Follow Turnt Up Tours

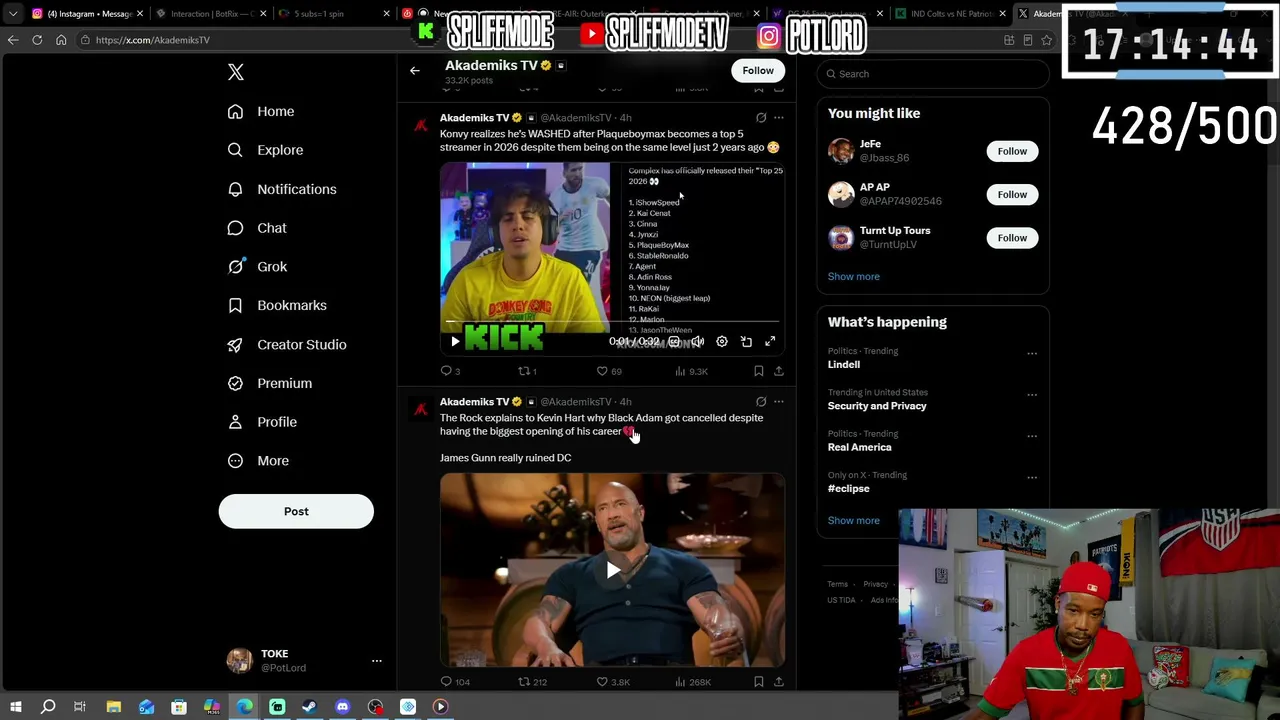[1012, 238]
